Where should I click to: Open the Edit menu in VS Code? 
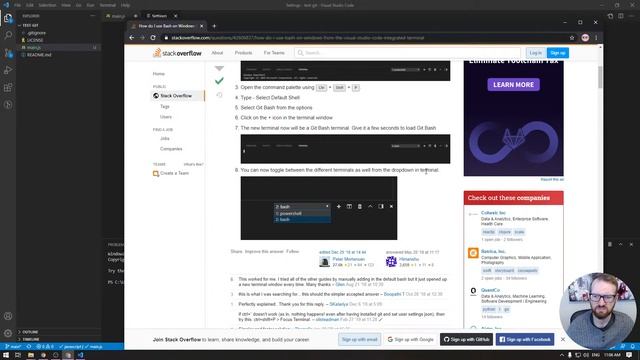[30, 5]
